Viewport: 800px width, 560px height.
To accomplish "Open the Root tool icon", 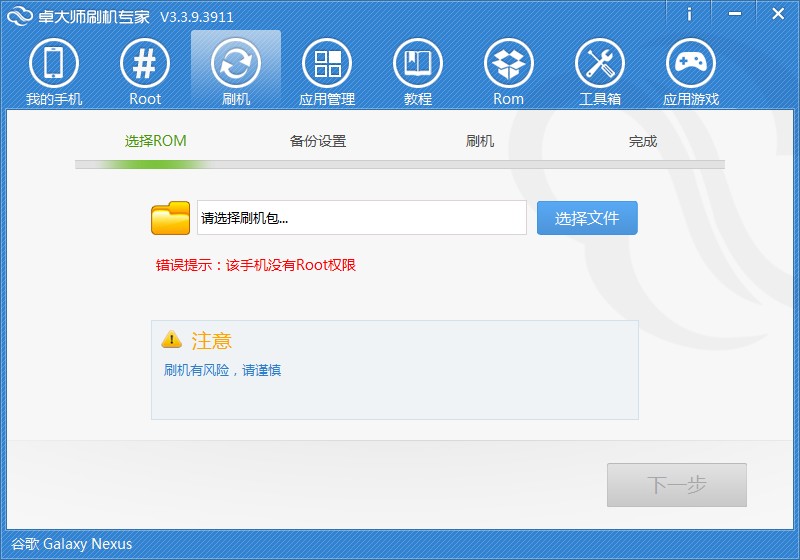I will (145, 63).
